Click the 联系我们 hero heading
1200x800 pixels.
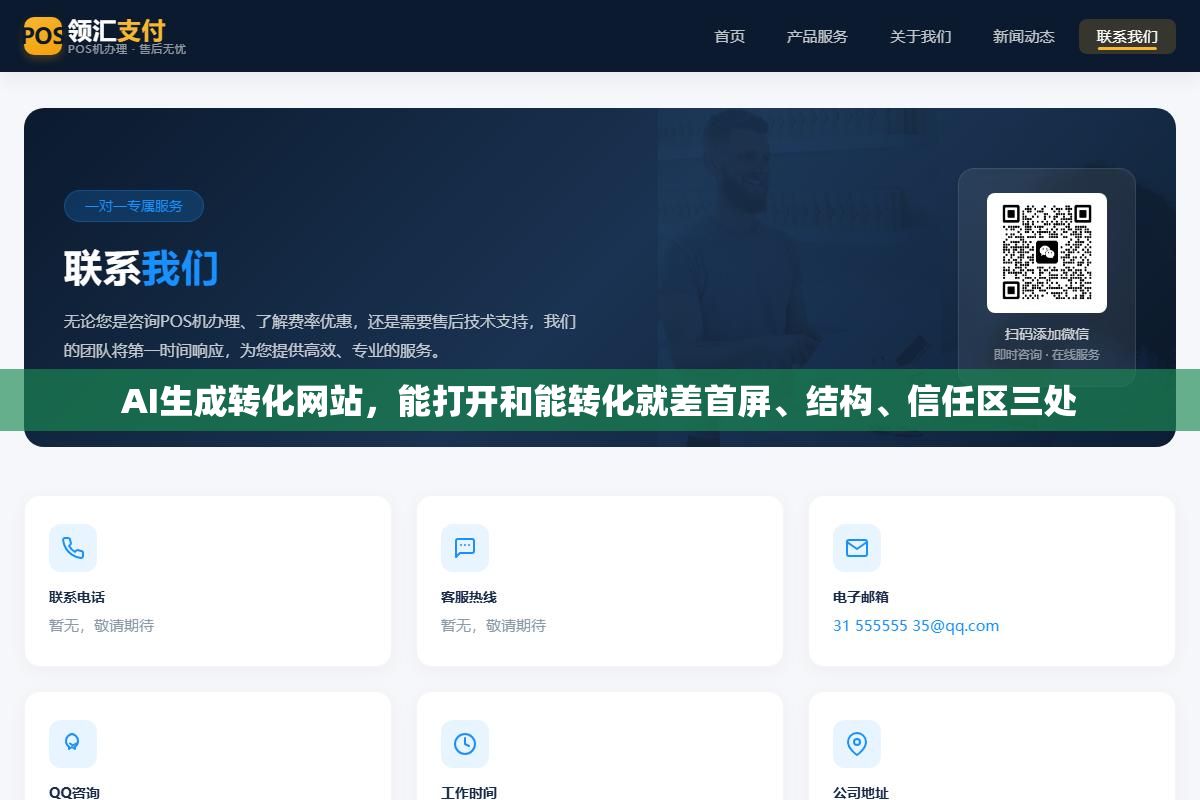pos(141,268)
